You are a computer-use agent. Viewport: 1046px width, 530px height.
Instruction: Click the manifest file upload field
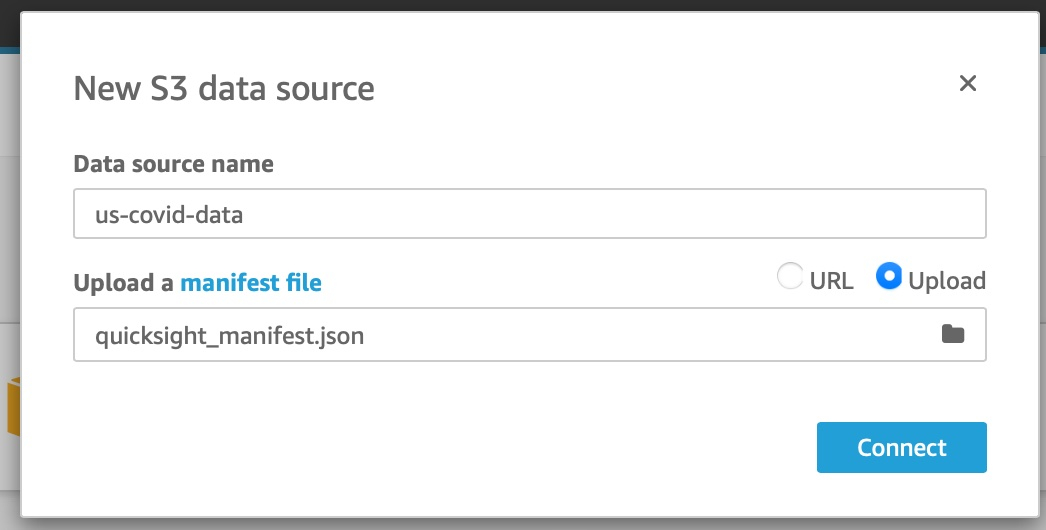click(x=500, y=335)
